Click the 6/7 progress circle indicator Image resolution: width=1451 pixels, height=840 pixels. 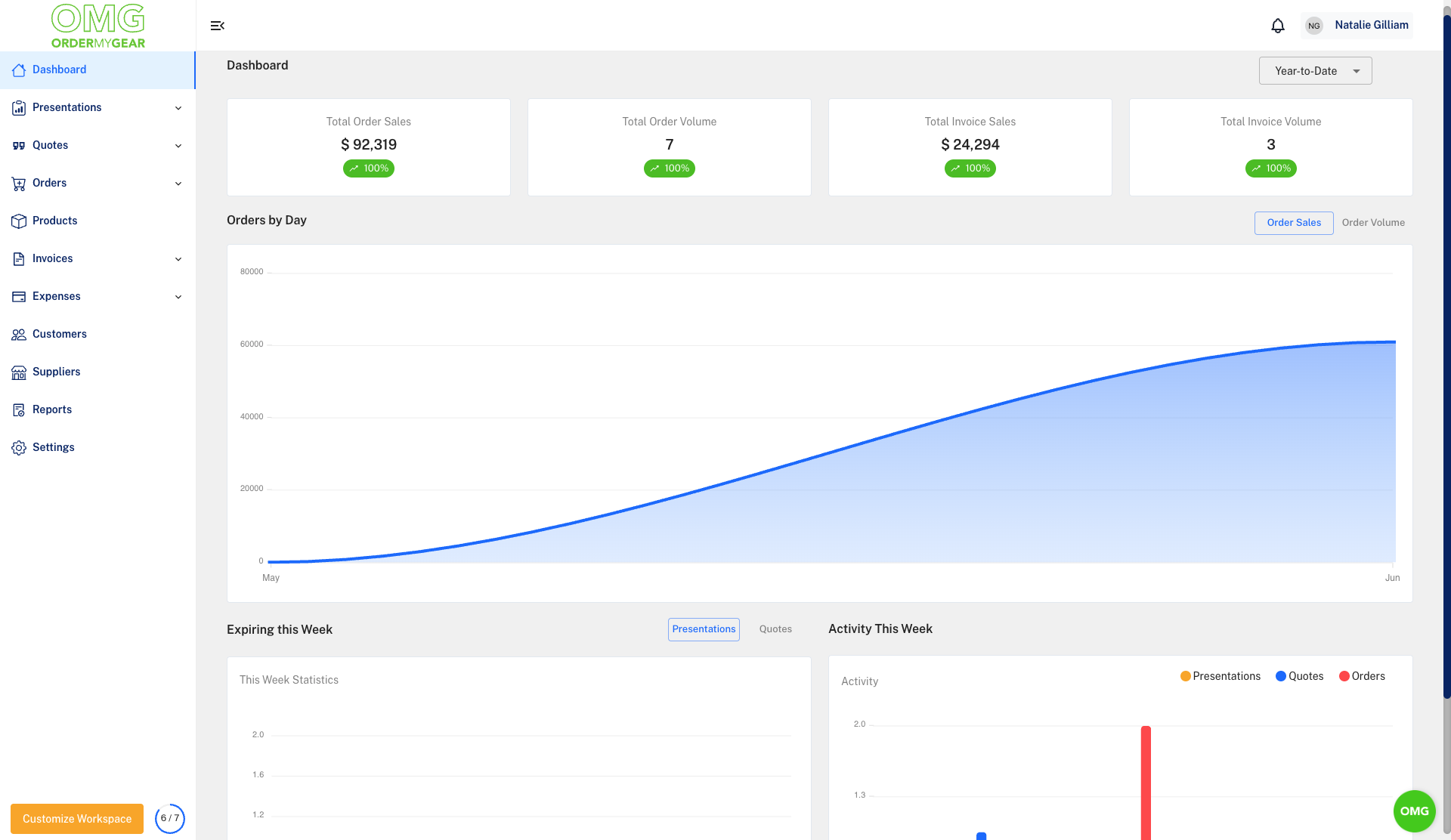[x=170, y=818]
